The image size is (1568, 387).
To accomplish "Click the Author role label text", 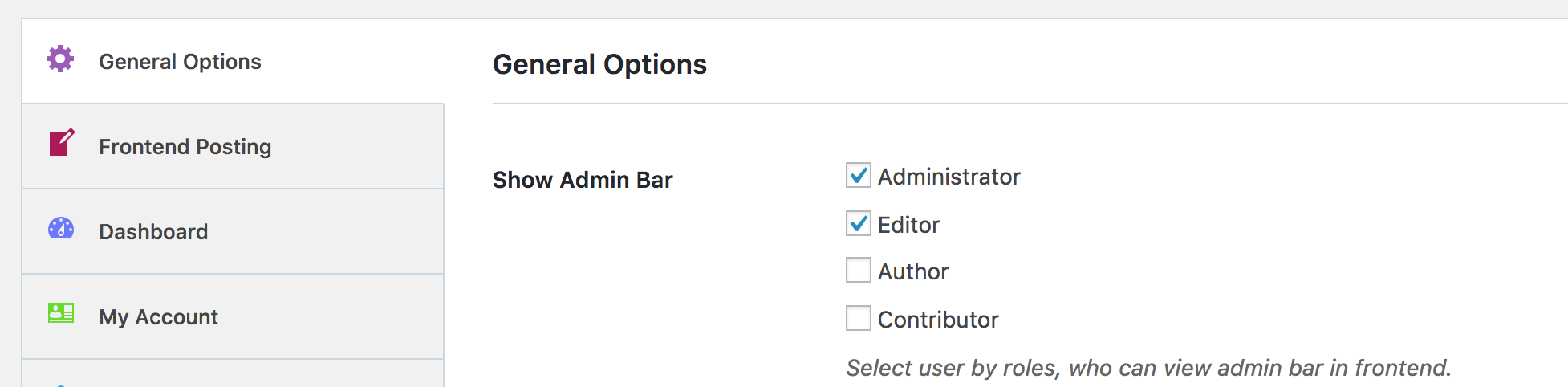I will pos(913,271).
